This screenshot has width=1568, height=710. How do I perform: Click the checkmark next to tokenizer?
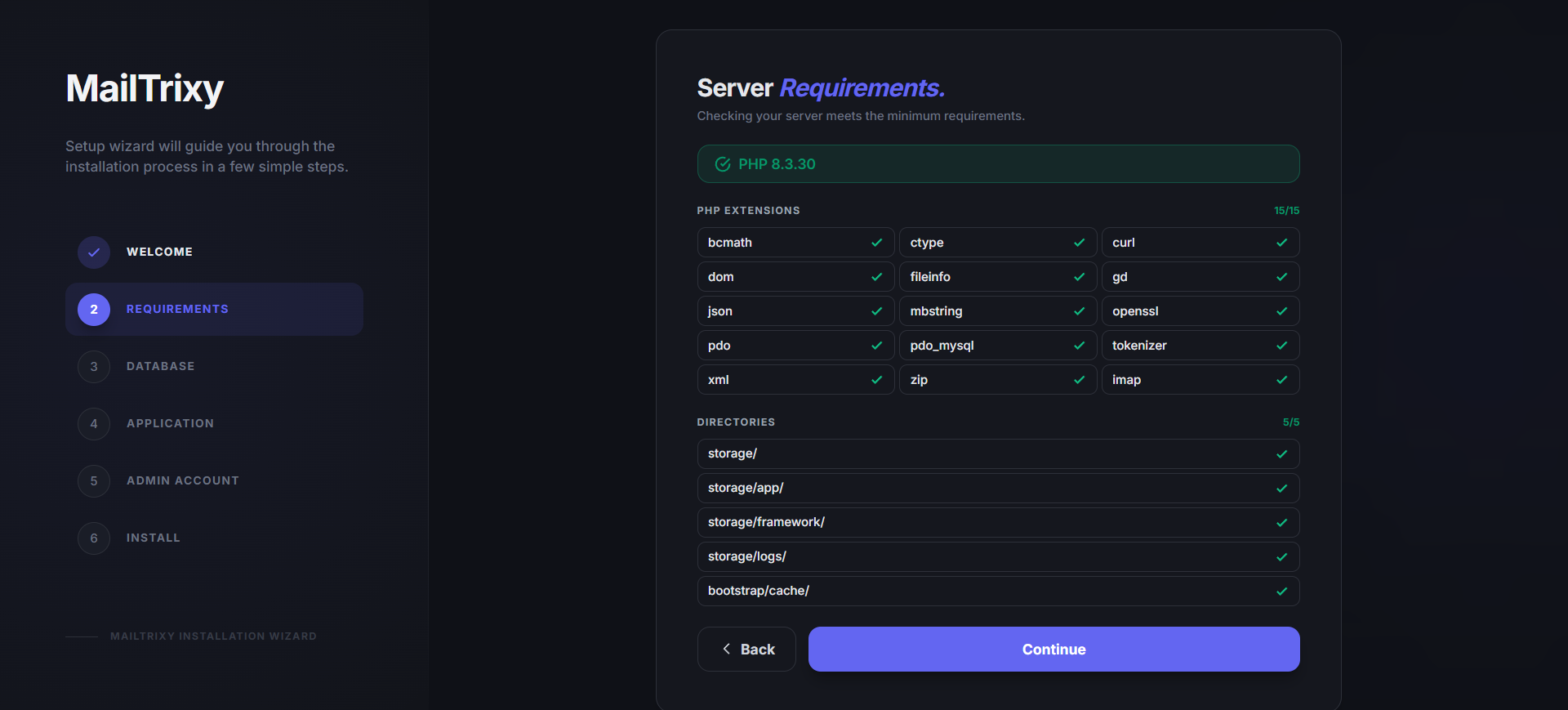pyautogui.click(x=1282, y=346)
